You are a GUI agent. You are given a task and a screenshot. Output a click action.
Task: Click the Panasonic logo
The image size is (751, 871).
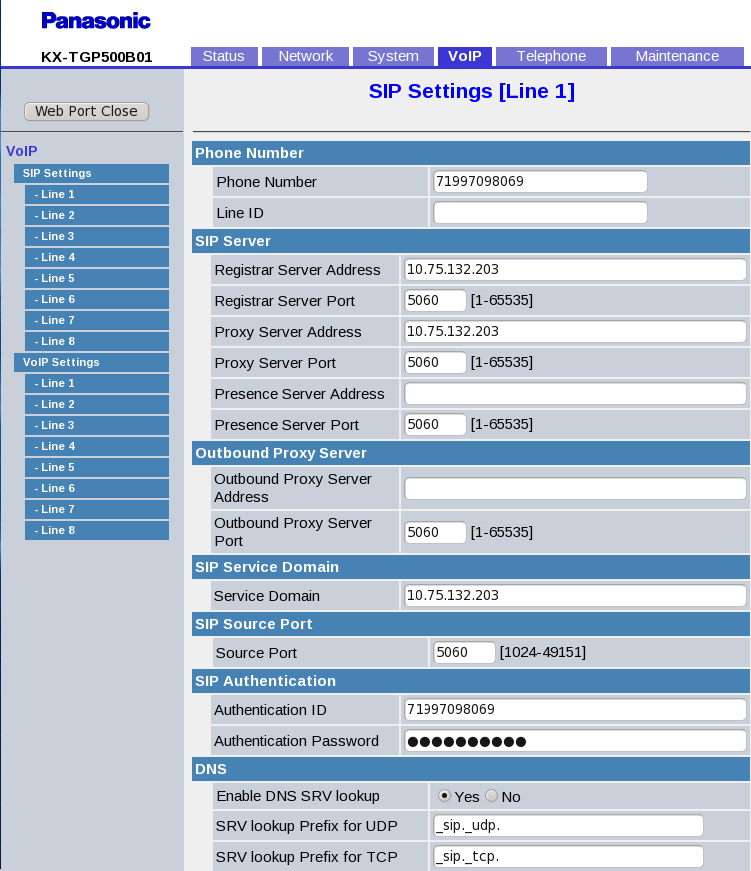tap(96, 21)
